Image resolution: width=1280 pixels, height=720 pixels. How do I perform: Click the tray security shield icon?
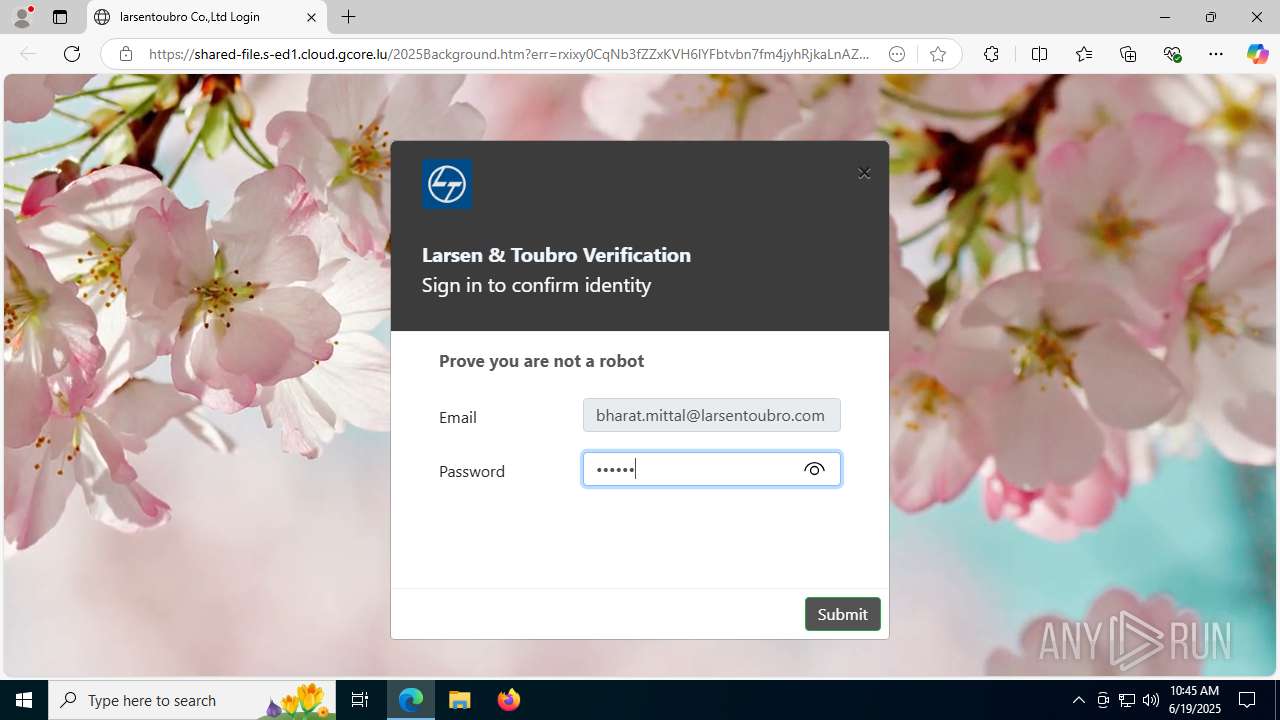[1103, 700]
